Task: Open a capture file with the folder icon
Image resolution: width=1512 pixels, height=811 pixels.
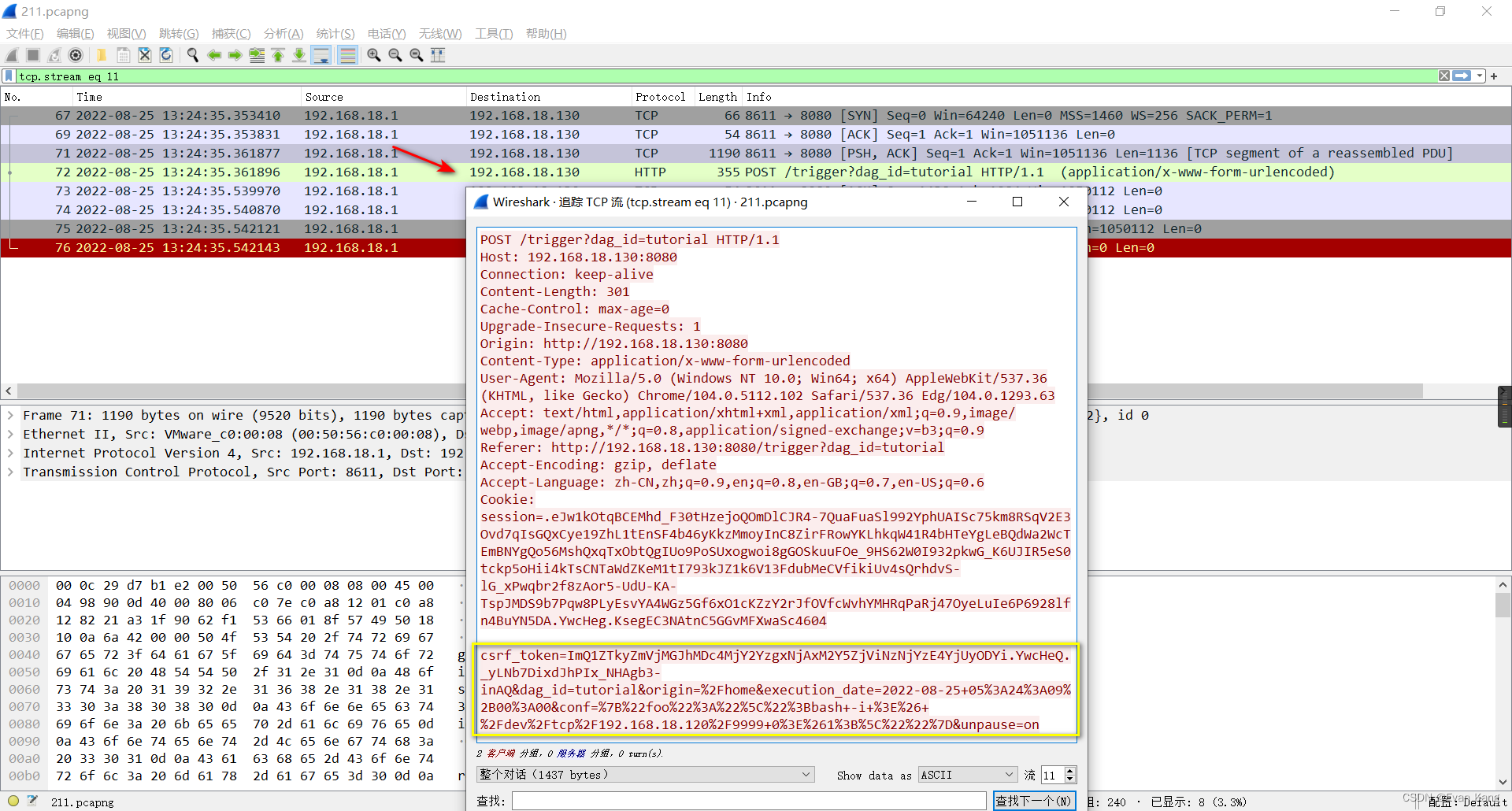Action: tap(102, 55)
